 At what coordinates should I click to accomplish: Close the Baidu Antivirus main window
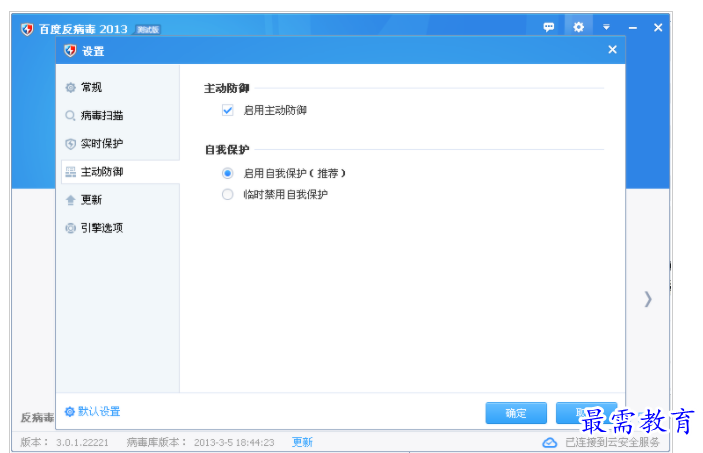coord(658,27)
